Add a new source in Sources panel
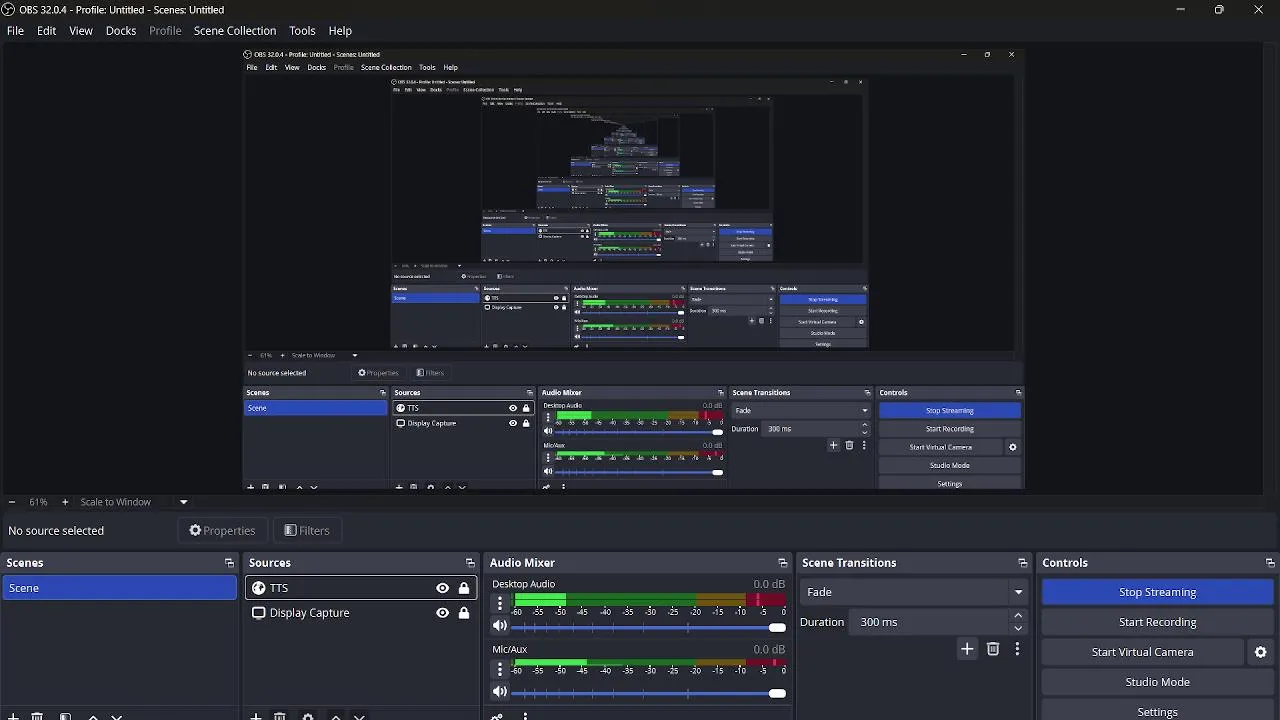 pyautogui.click(x=256, y=716)
